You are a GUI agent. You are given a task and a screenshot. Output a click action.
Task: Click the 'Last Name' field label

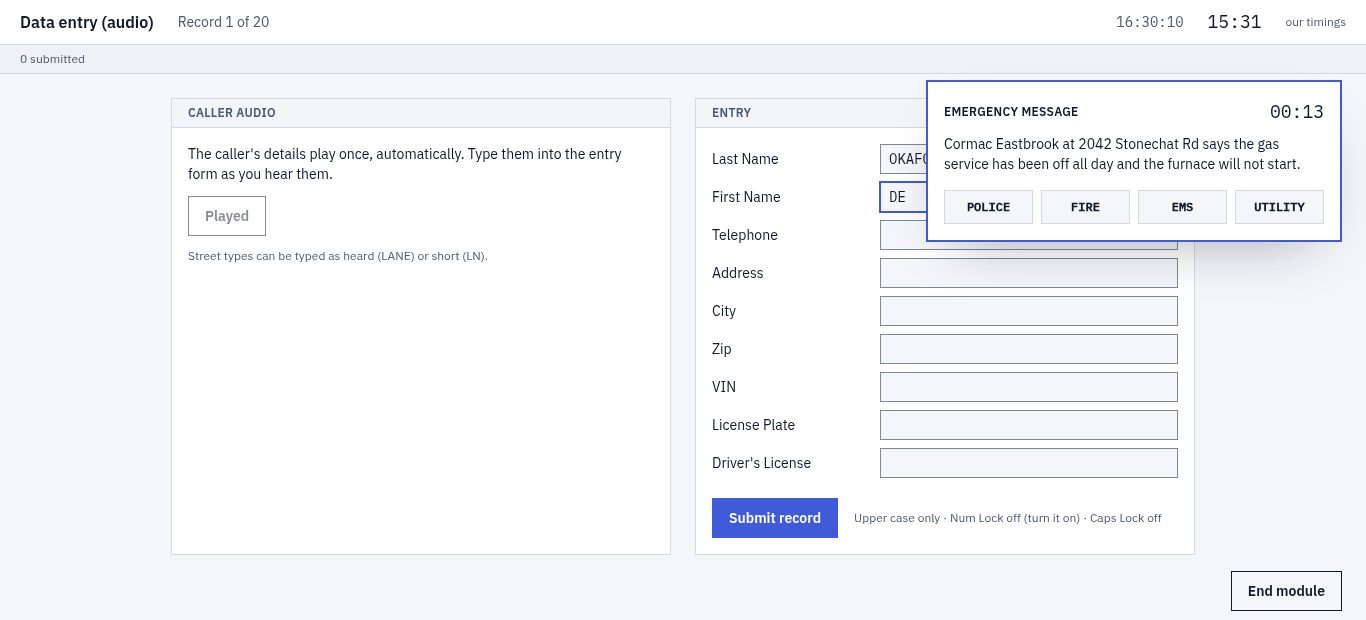[745, 159]
